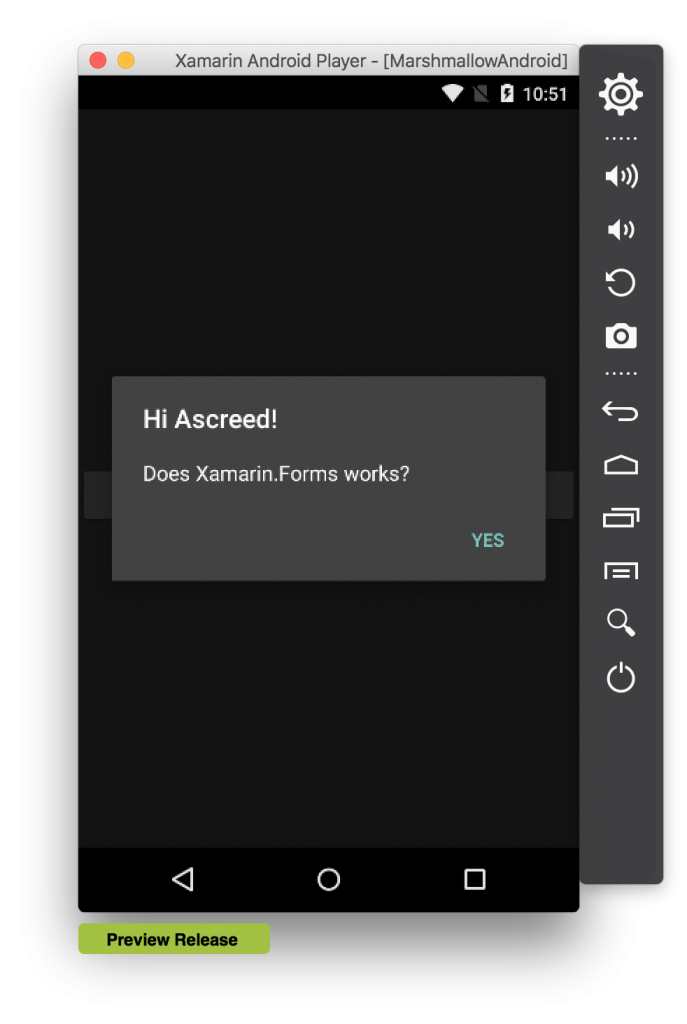Tap the Android home circle button
The image size is (687, 1024).
(x=328, y=879)
